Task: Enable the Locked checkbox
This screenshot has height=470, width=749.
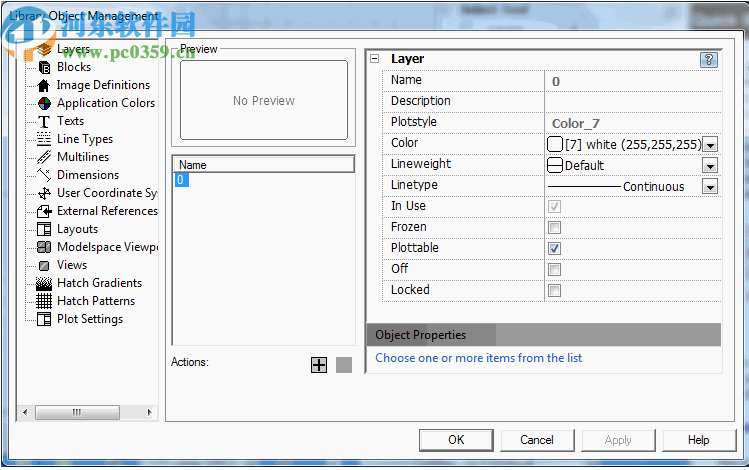Action: click(555, 291)
